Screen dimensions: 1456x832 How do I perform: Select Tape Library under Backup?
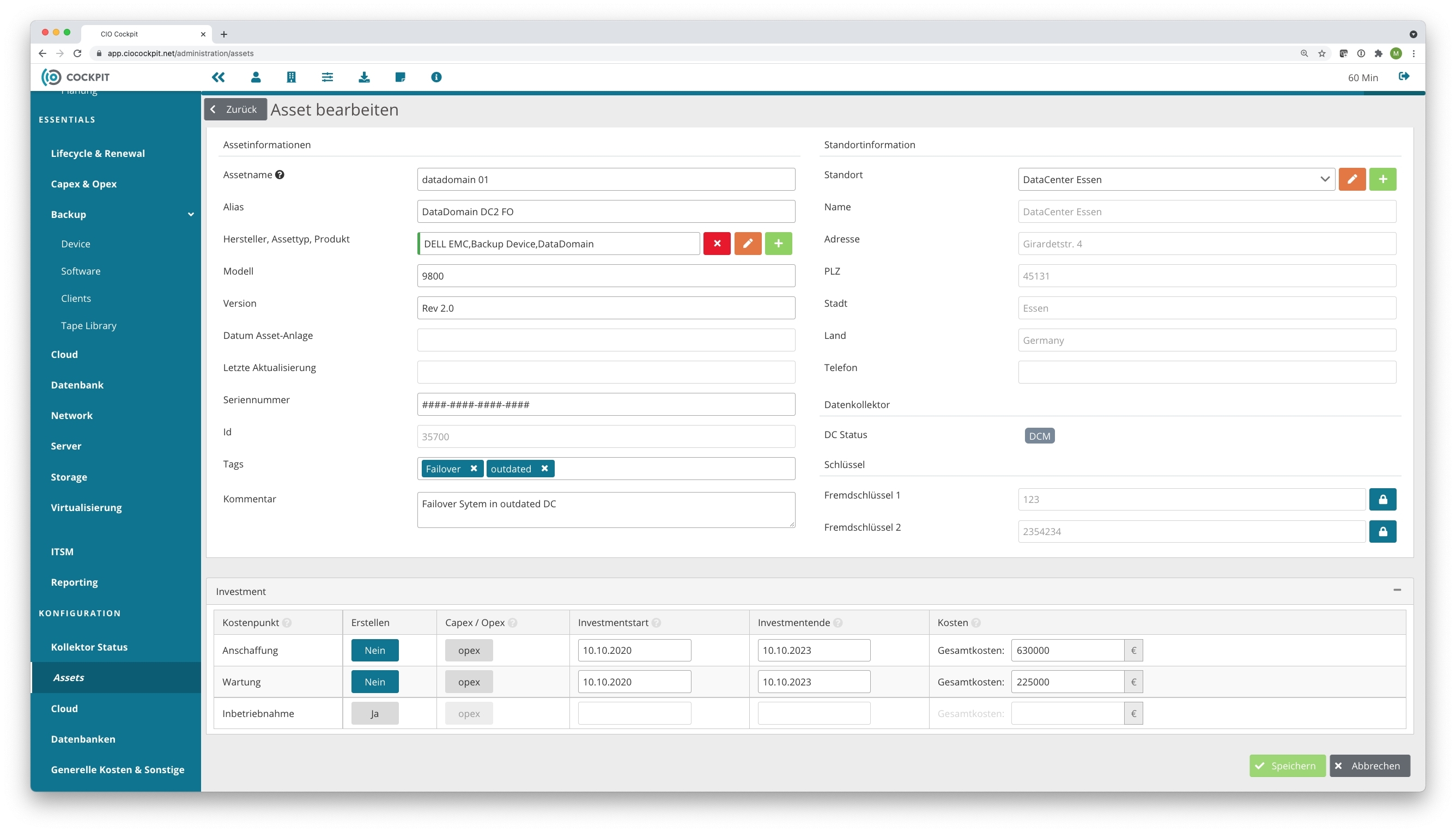pos(89,326)
